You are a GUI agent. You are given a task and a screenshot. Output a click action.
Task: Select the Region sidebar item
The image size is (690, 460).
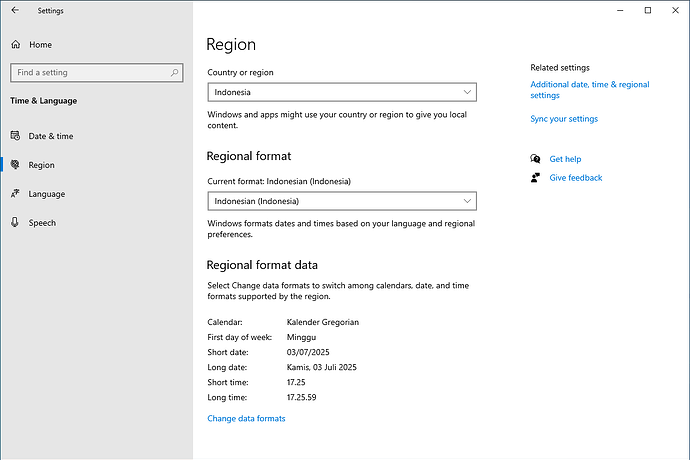(x=41, y=165)
